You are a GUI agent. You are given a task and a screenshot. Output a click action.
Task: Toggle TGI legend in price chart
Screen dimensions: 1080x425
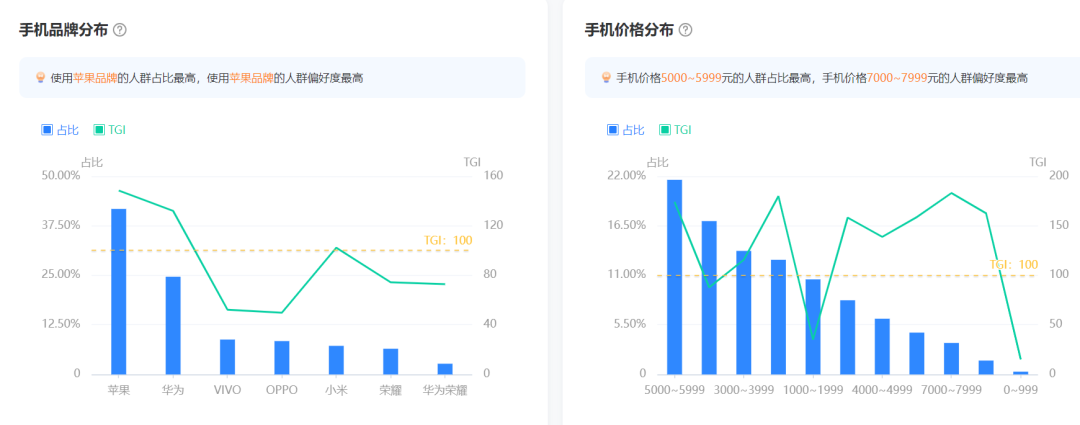[676, 129]
